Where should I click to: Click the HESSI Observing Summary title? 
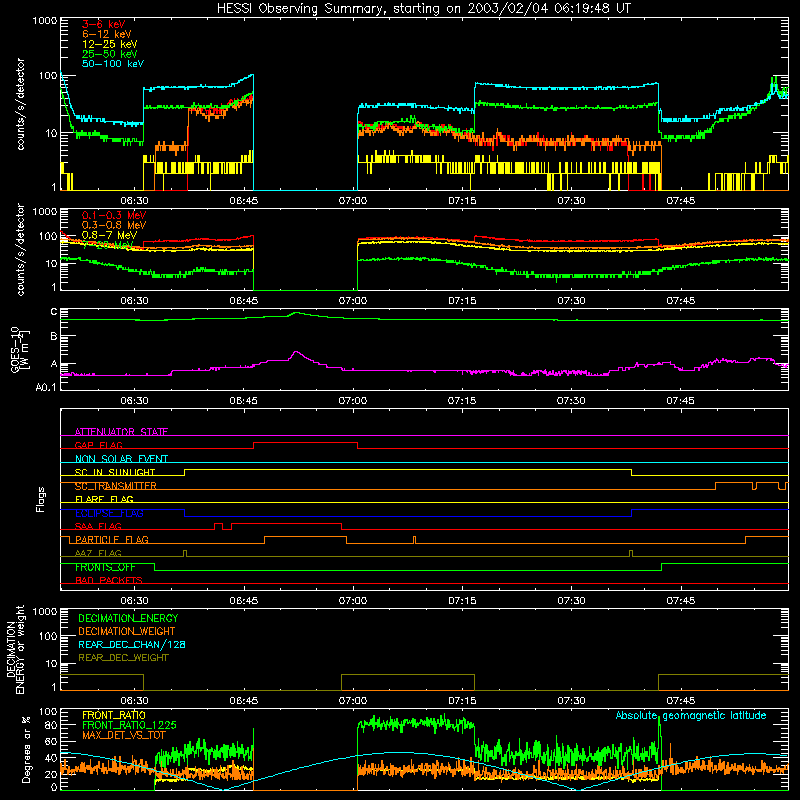424,8
